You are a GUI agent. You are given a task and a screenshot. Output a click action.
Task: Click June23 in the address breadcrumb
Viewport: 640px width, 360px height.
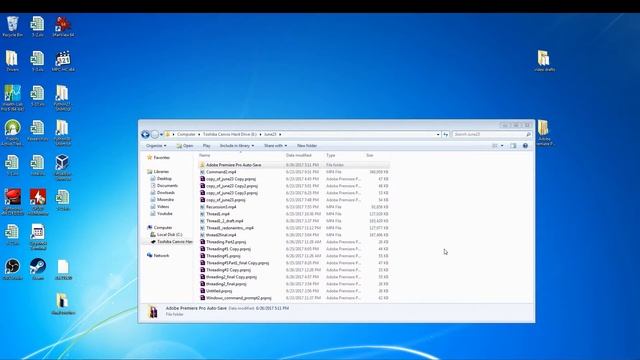tap(270, 134)
